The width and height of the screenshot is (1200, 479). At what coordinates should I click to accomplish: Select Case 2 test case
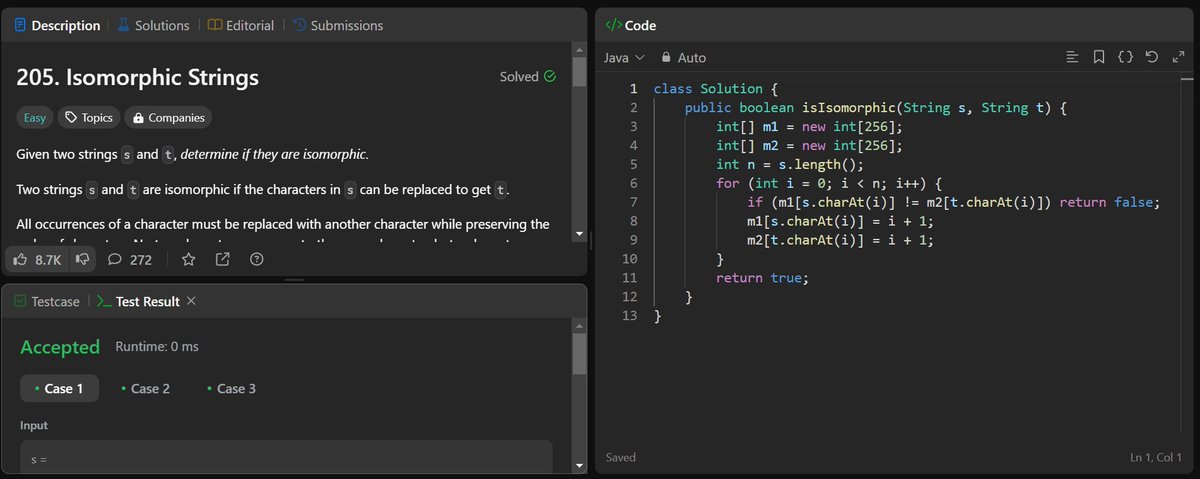[x=145, y=388]
